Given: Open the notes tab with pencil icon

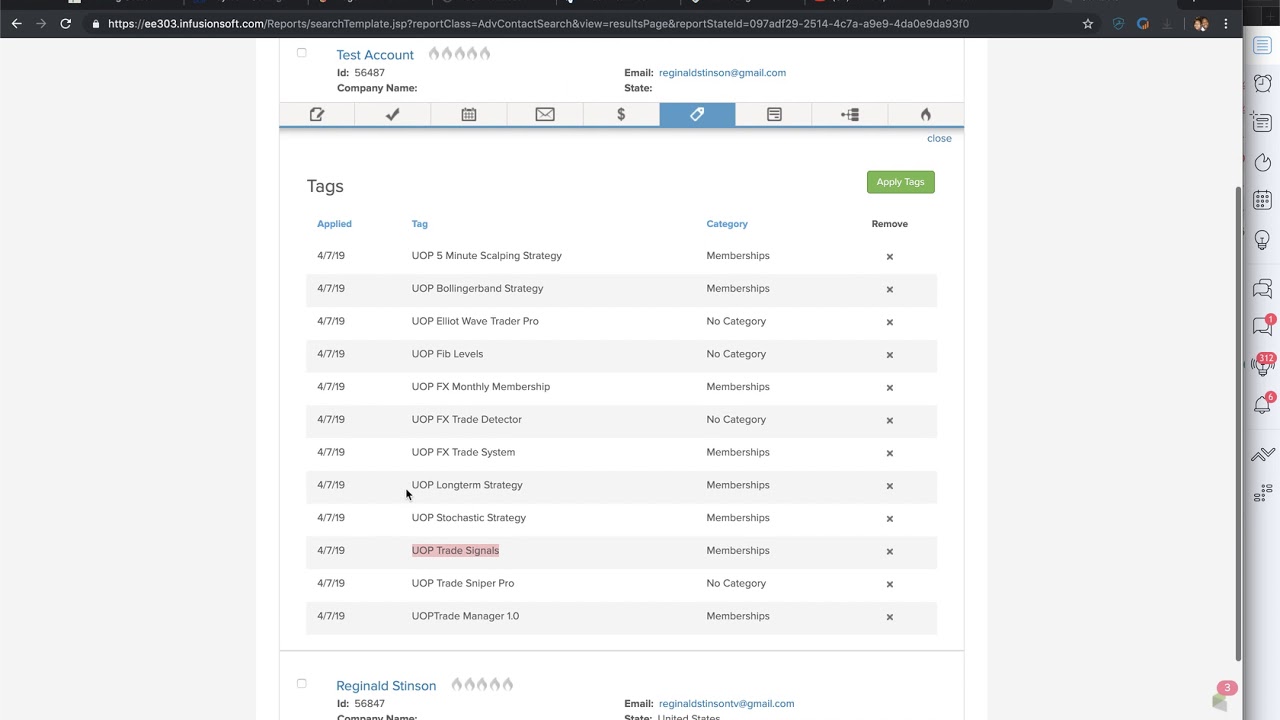Looking at the screenshot, I should pos(317,115).
